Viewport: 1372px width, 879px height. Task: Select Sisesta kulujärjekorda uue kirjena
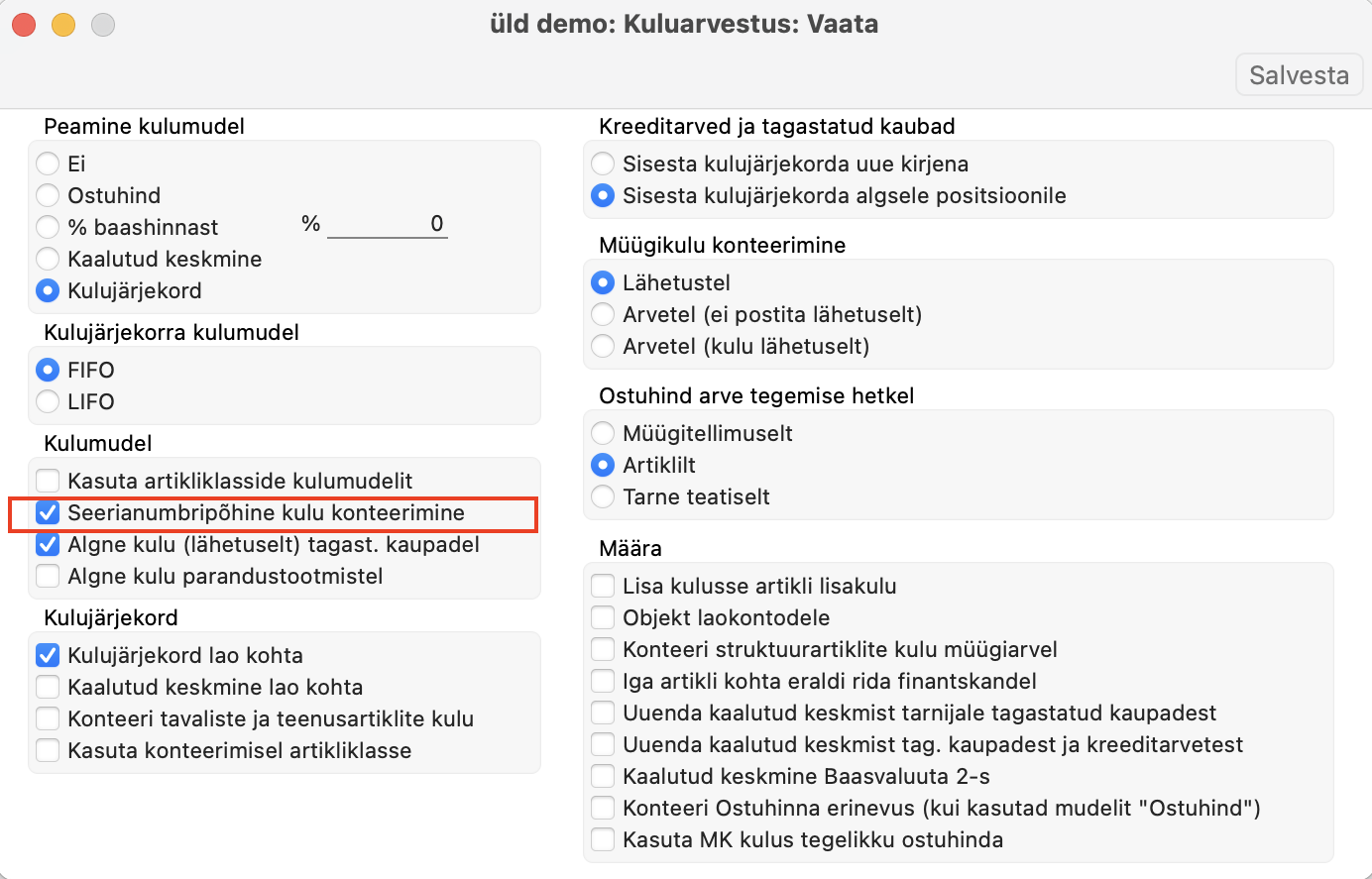click(x=603, y=164)
